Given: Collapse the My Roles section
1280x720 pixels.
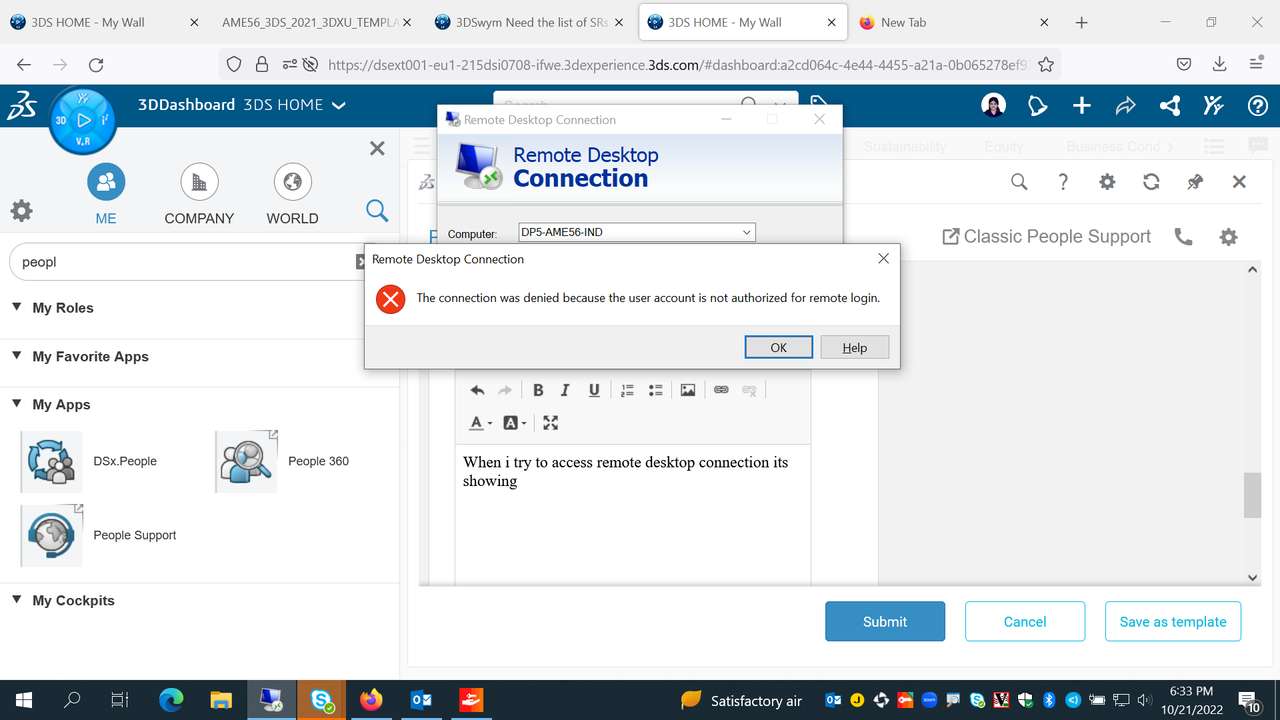Looking at the screenshot, I should click(16, 307).
